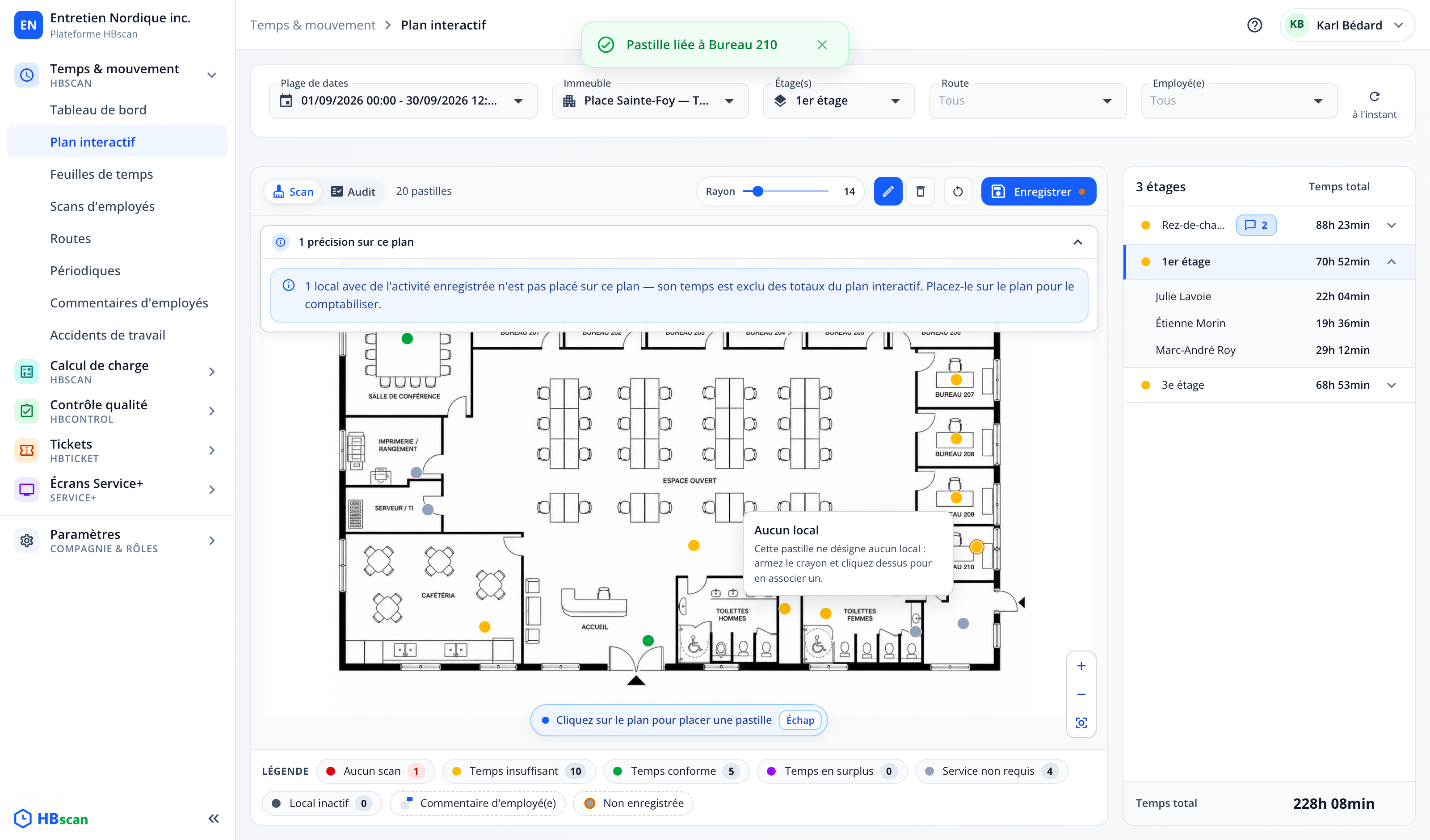
Task: Open Tableau de bord menu item
Action: point(118,110)
